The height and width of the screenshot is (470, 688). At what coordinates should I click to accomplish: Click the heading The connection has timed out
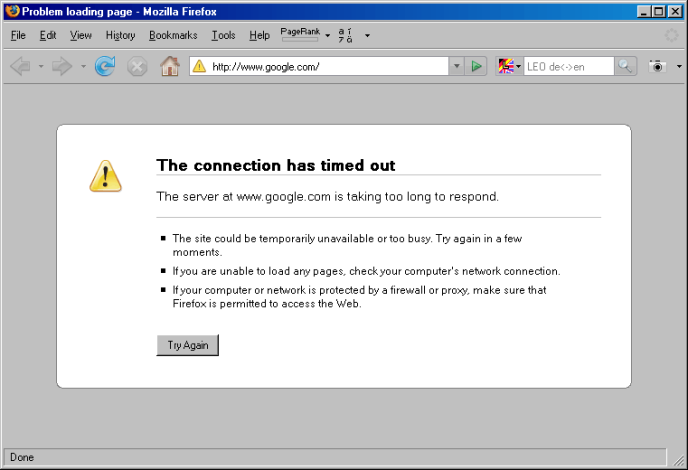pyautogui.click(x=276, y=165)
